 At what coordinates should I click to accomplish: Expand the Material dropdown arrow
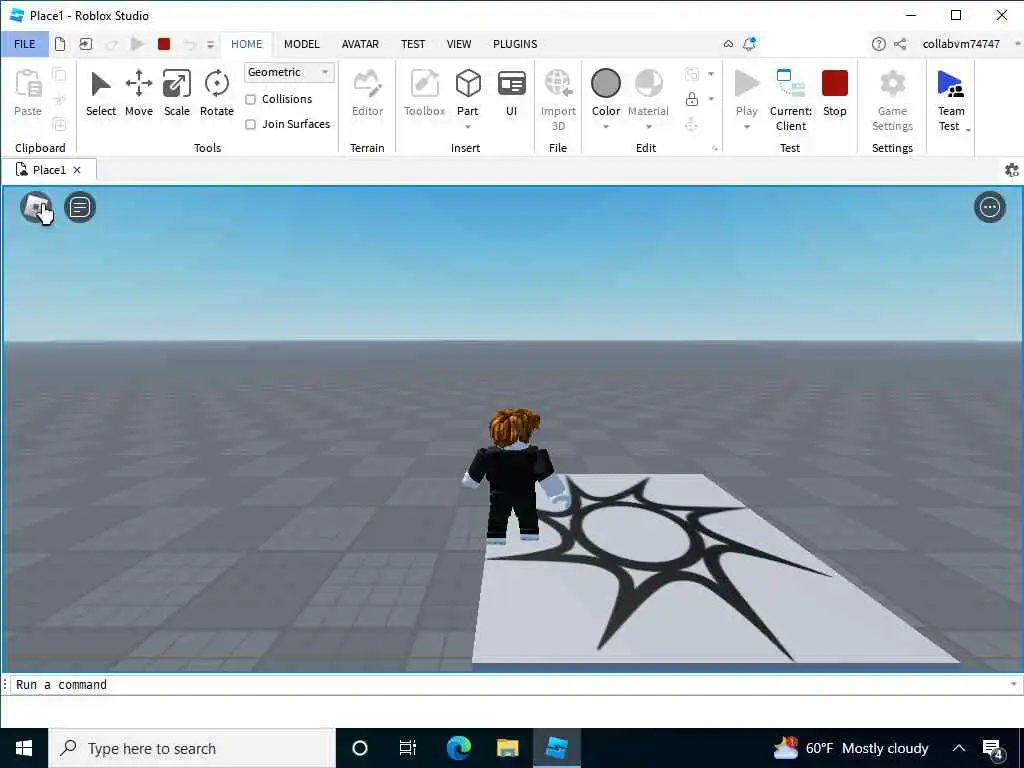click(648, 127)
